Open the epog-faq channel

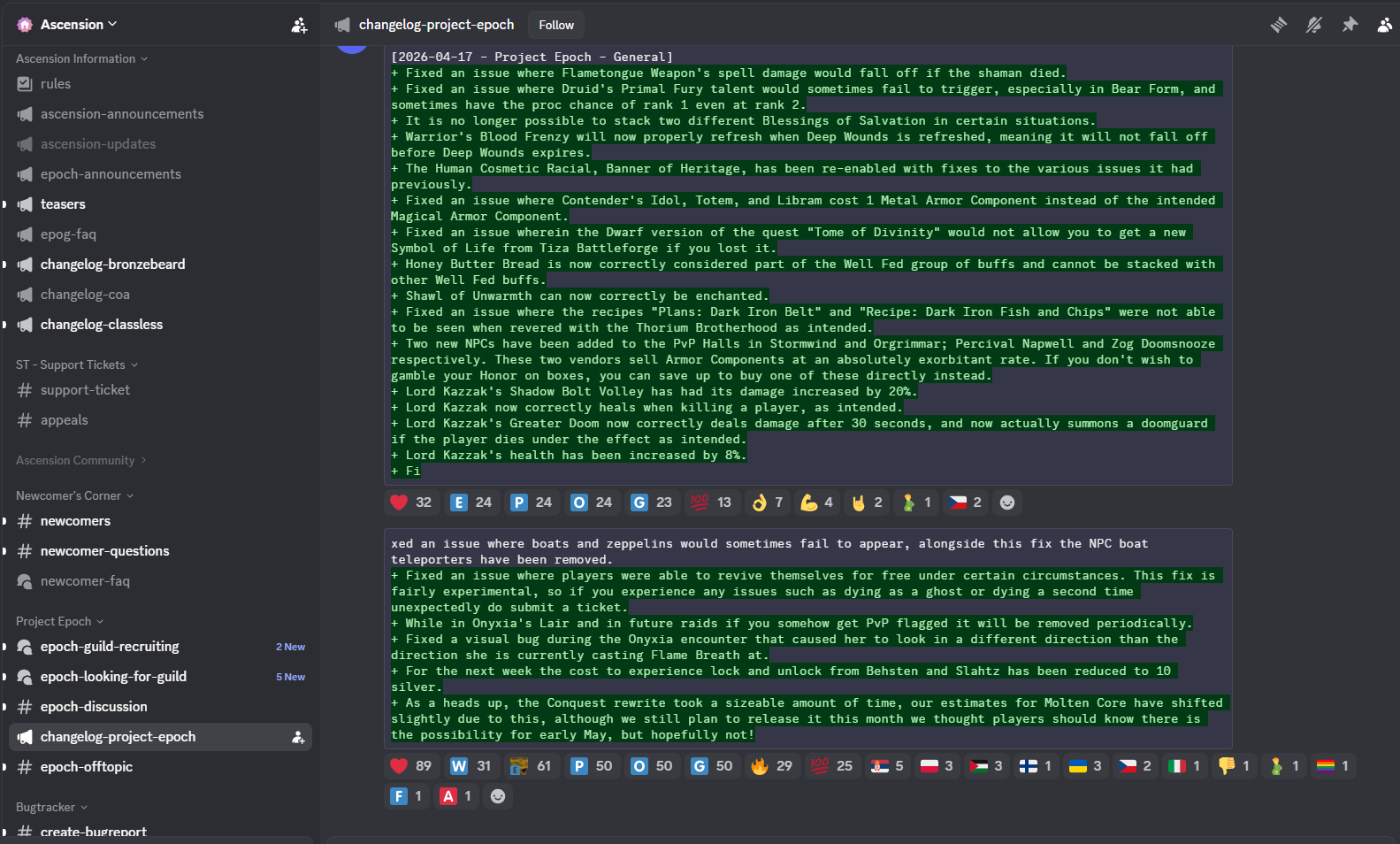(x=160, y=234)
